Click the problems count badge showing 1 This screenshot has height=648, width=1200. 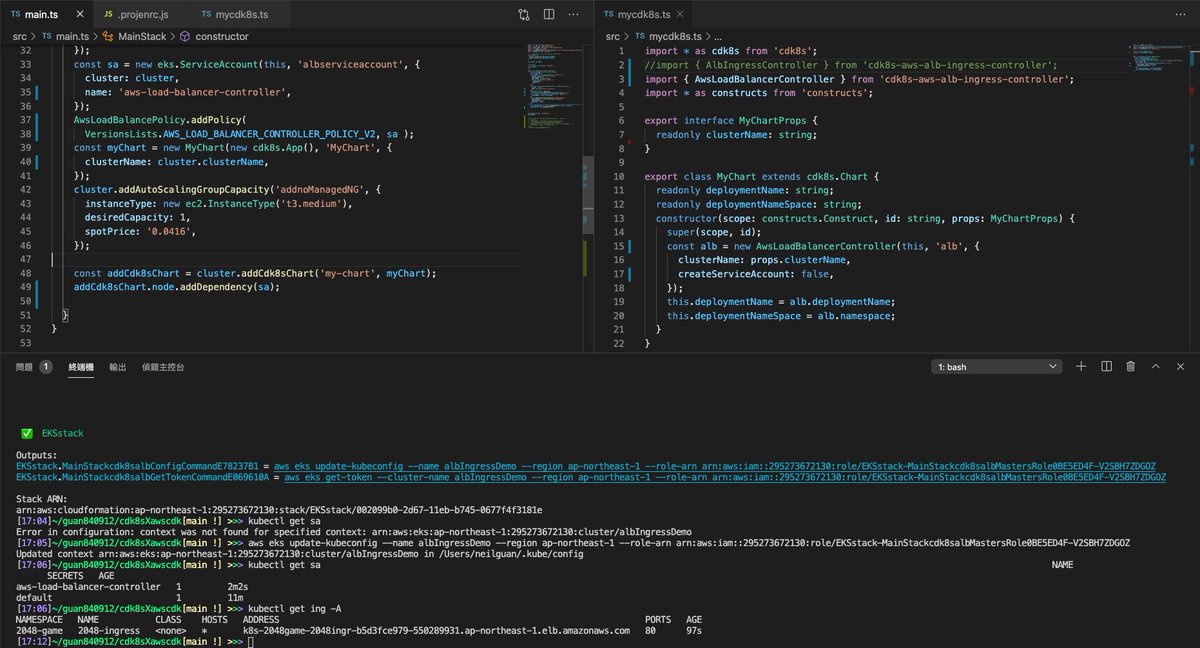pos(46,367)
